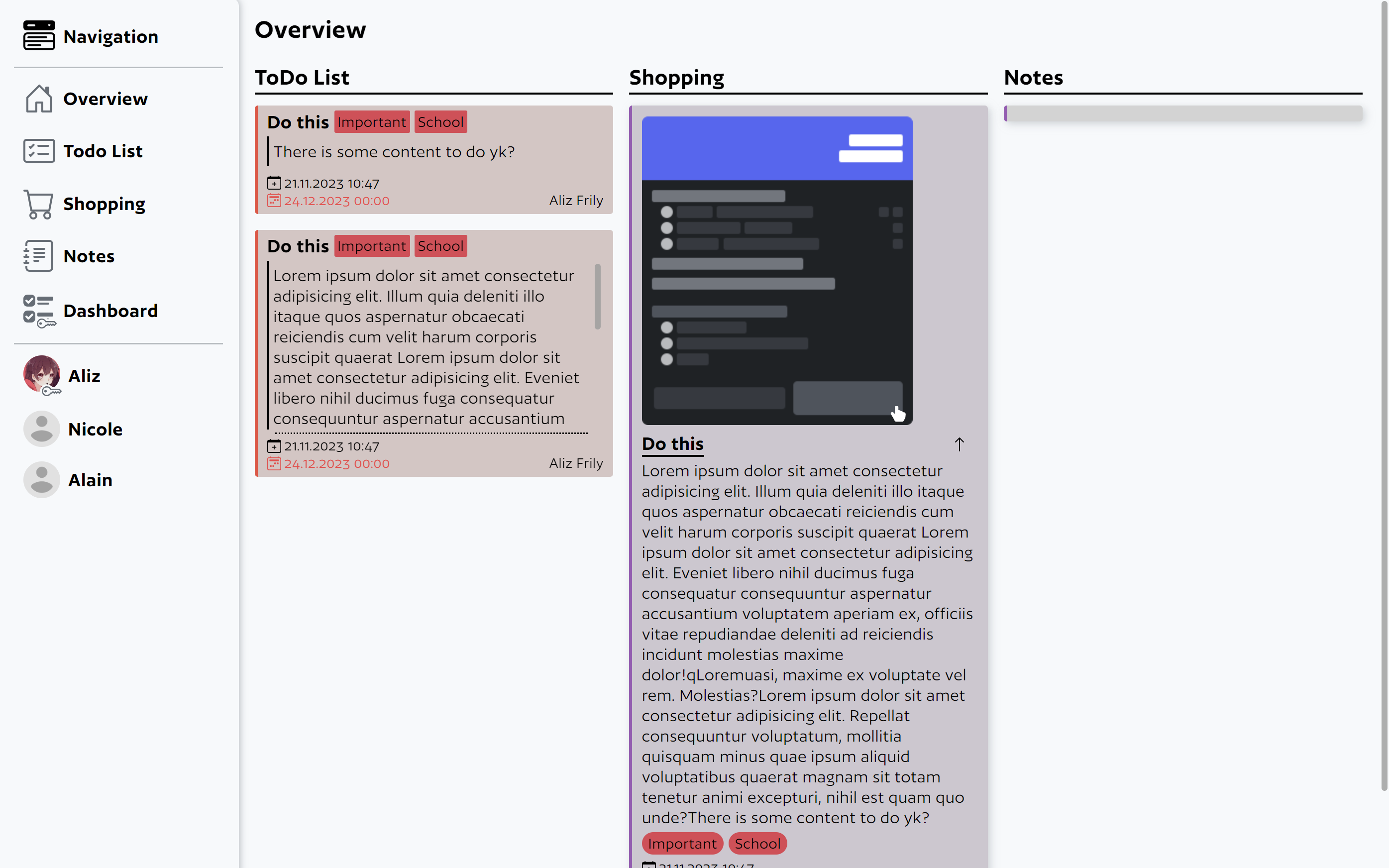Click Aliz Frily author link on first card

(x=575, y=200)
